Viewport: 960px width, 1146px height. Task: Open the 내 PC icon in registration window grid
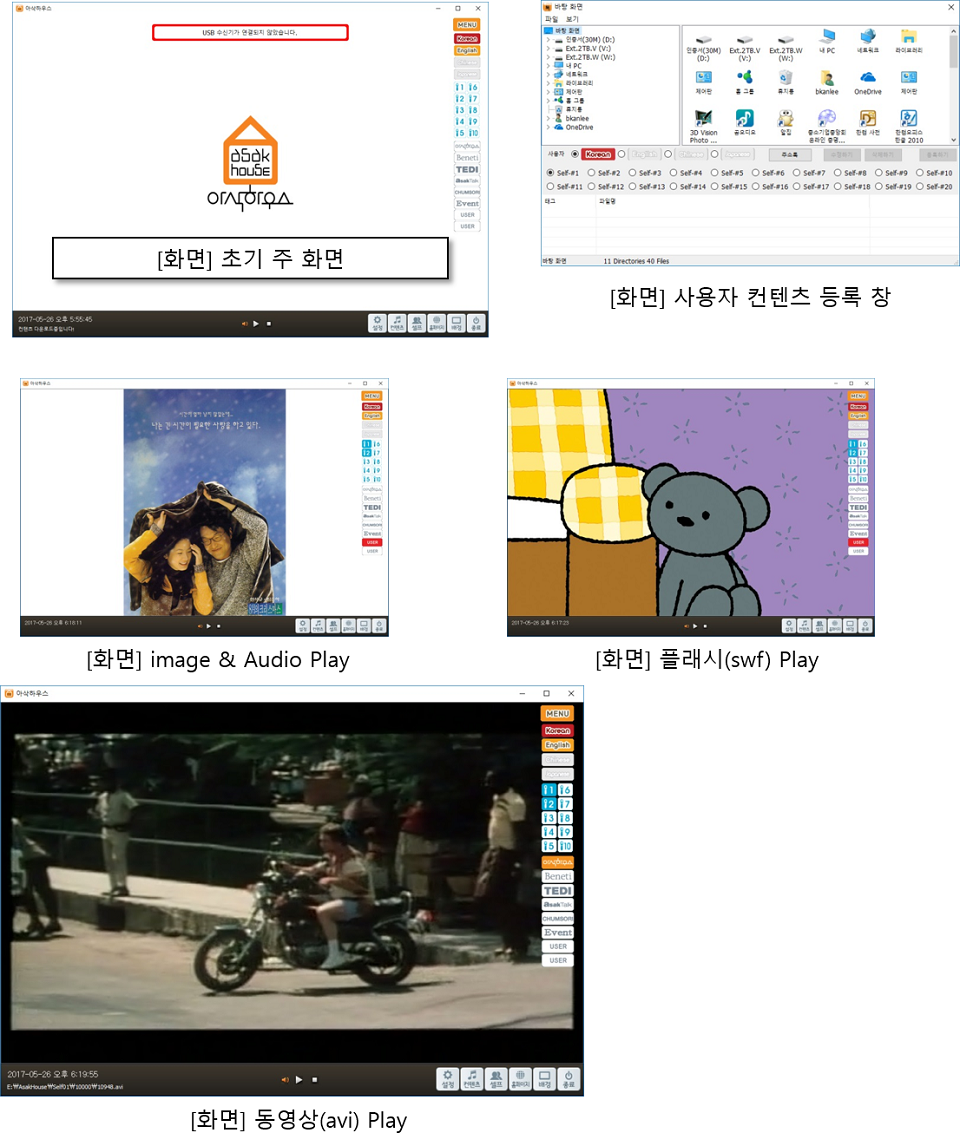[x=827, y=41]
